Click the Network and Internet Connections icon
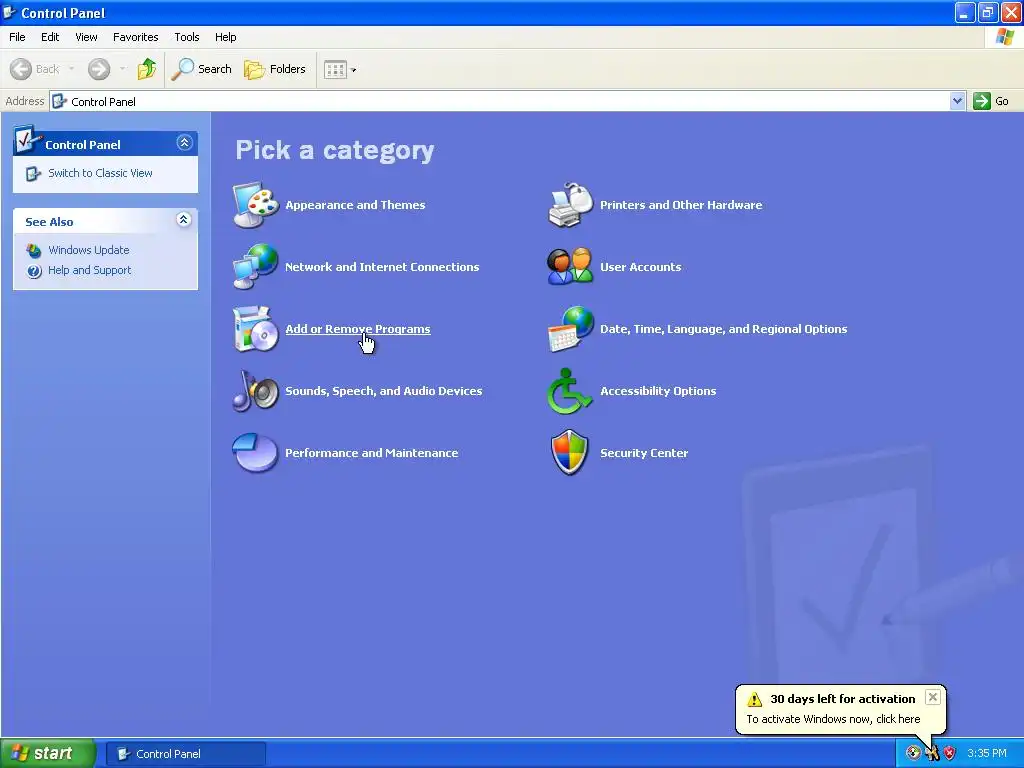 point(255,266)
